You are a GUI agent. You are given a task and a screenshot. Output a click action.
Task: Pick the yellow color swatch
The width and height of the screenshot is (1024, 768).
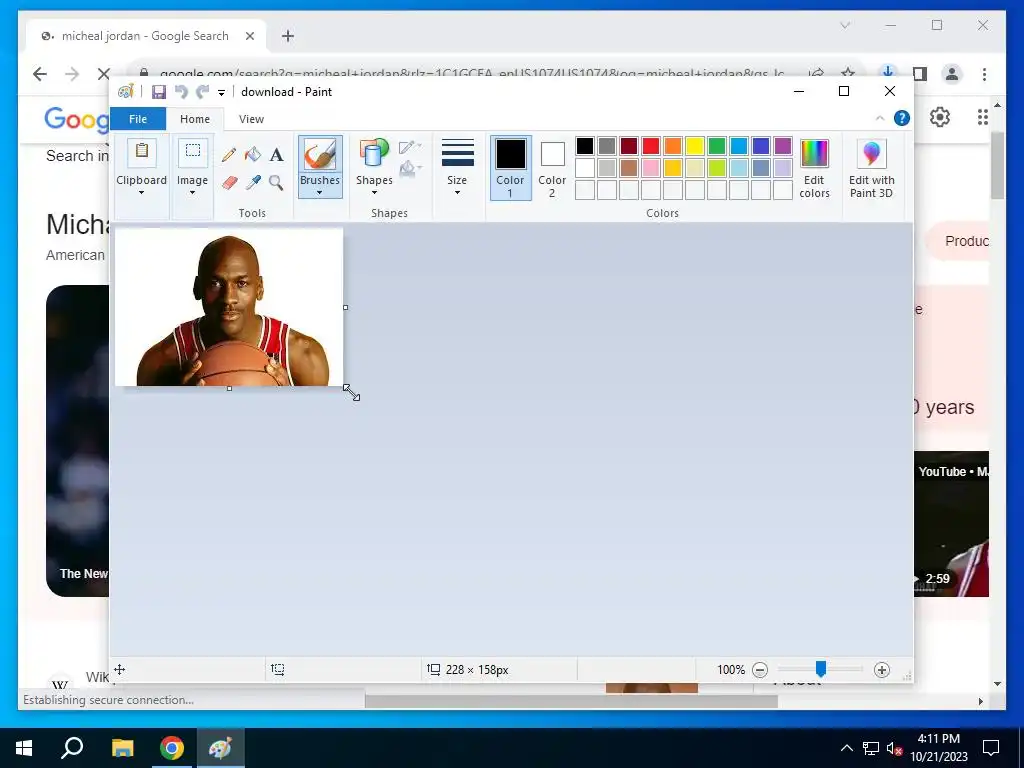pos(695,146)
